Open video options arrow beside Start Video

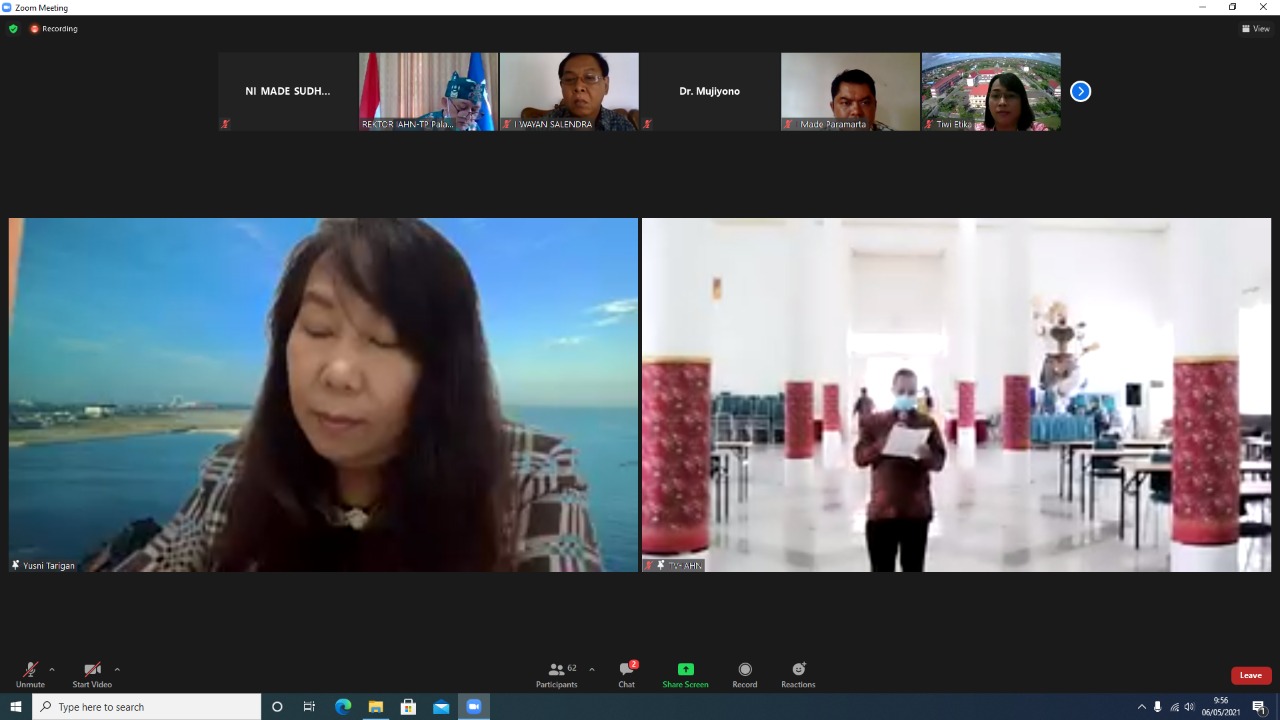pyautogui.click(x=117, y=669)
